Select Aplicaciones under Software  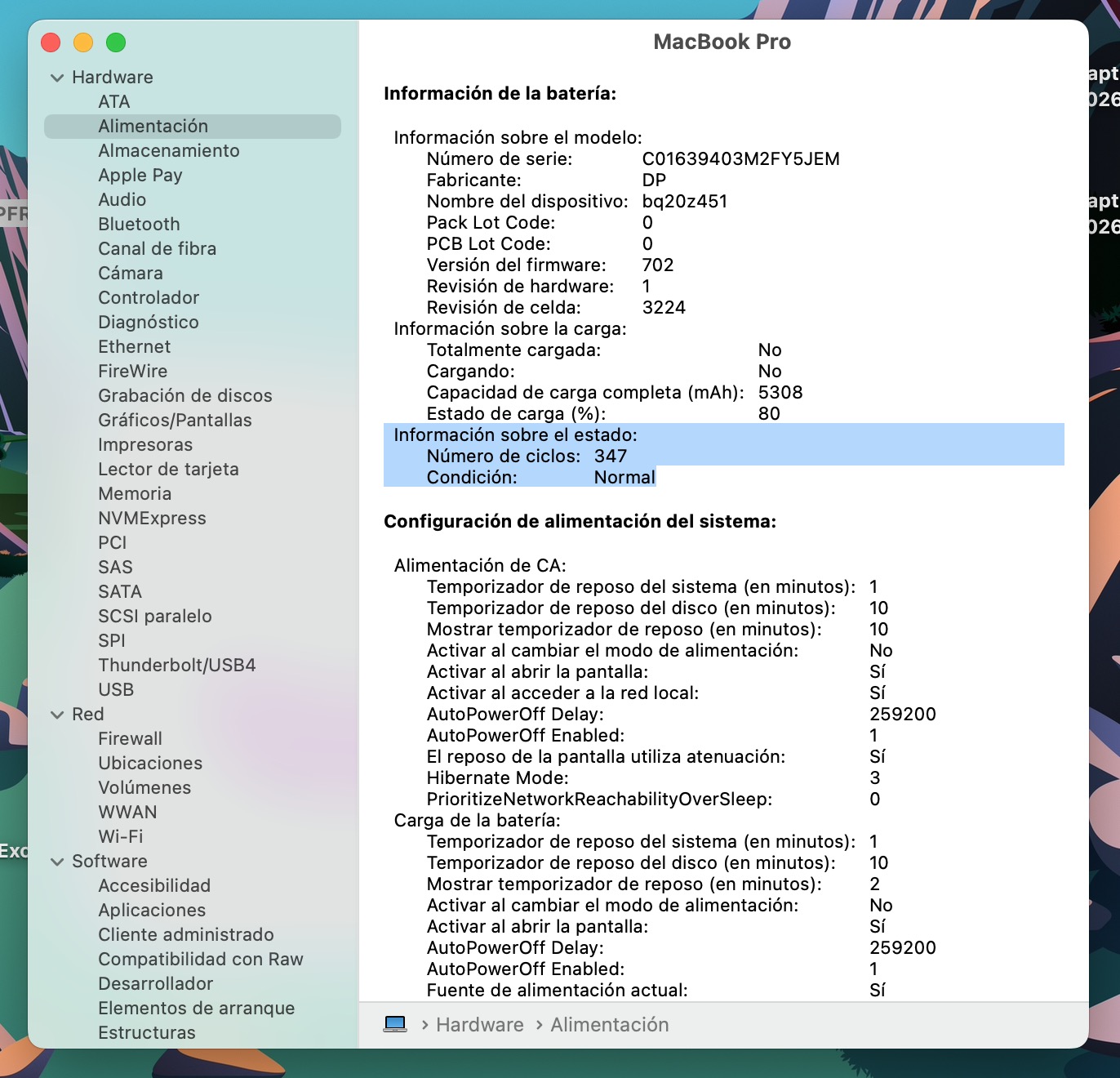[x=152, y=911]
